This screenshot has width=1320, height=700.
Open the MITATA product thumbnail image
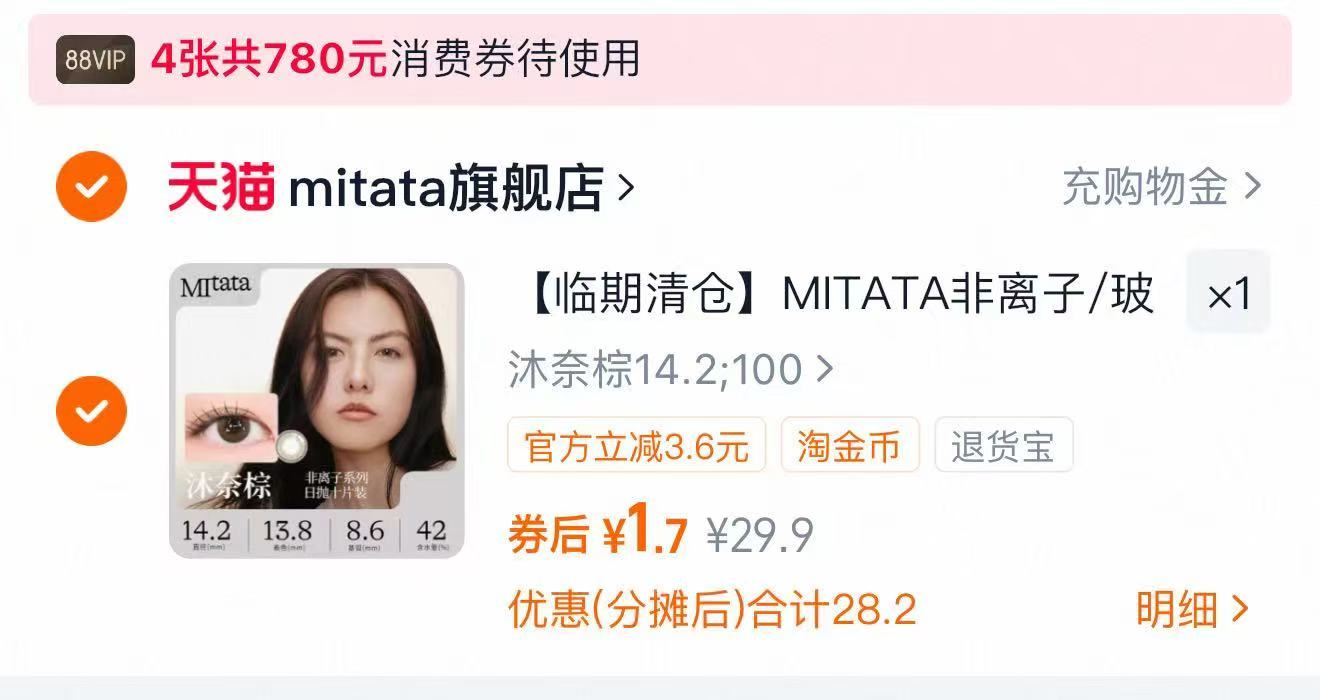coord(317,410)
